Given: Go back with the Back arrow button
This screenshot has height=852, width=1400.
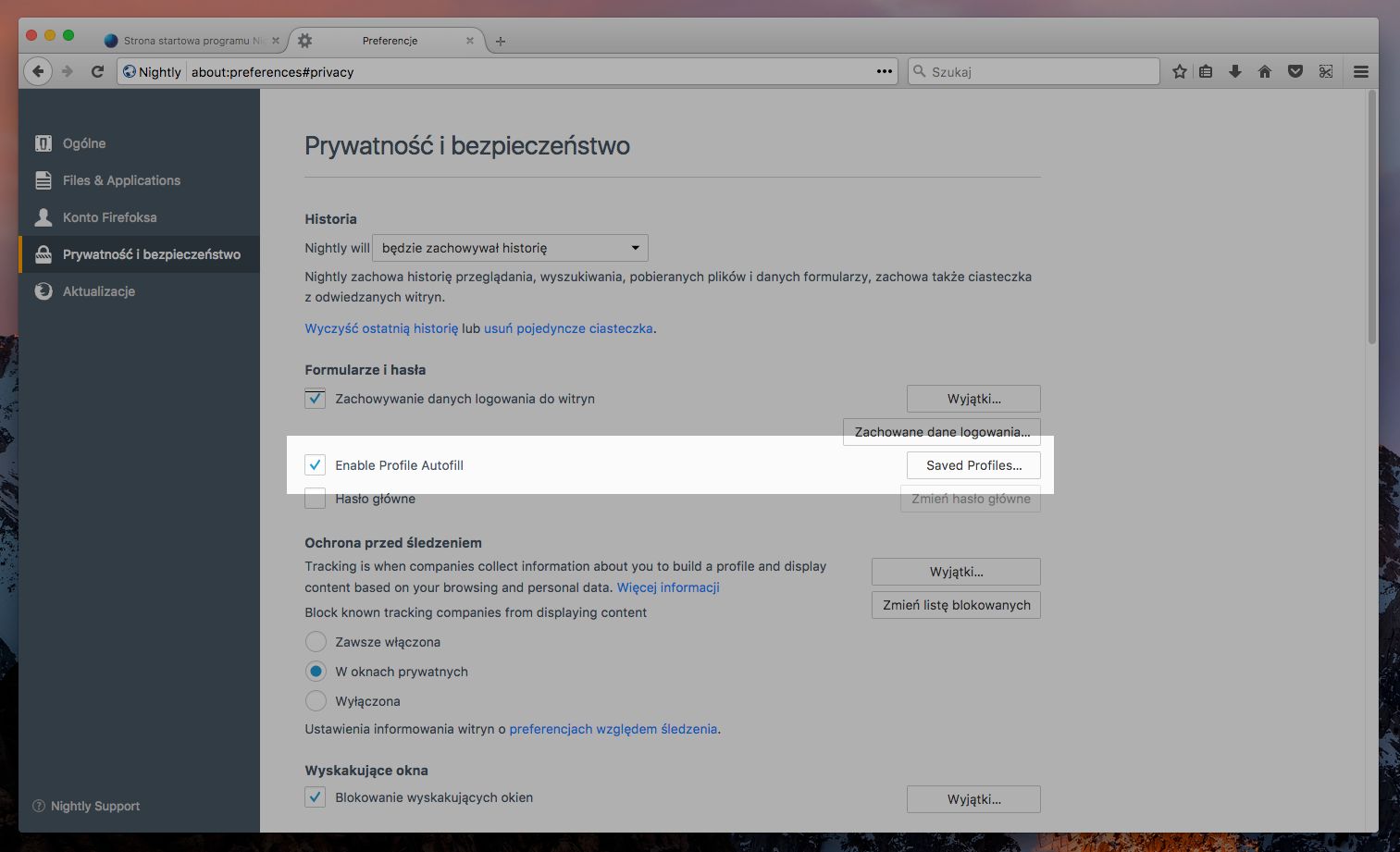Looking at the screenshot, I should click(38, 71).
